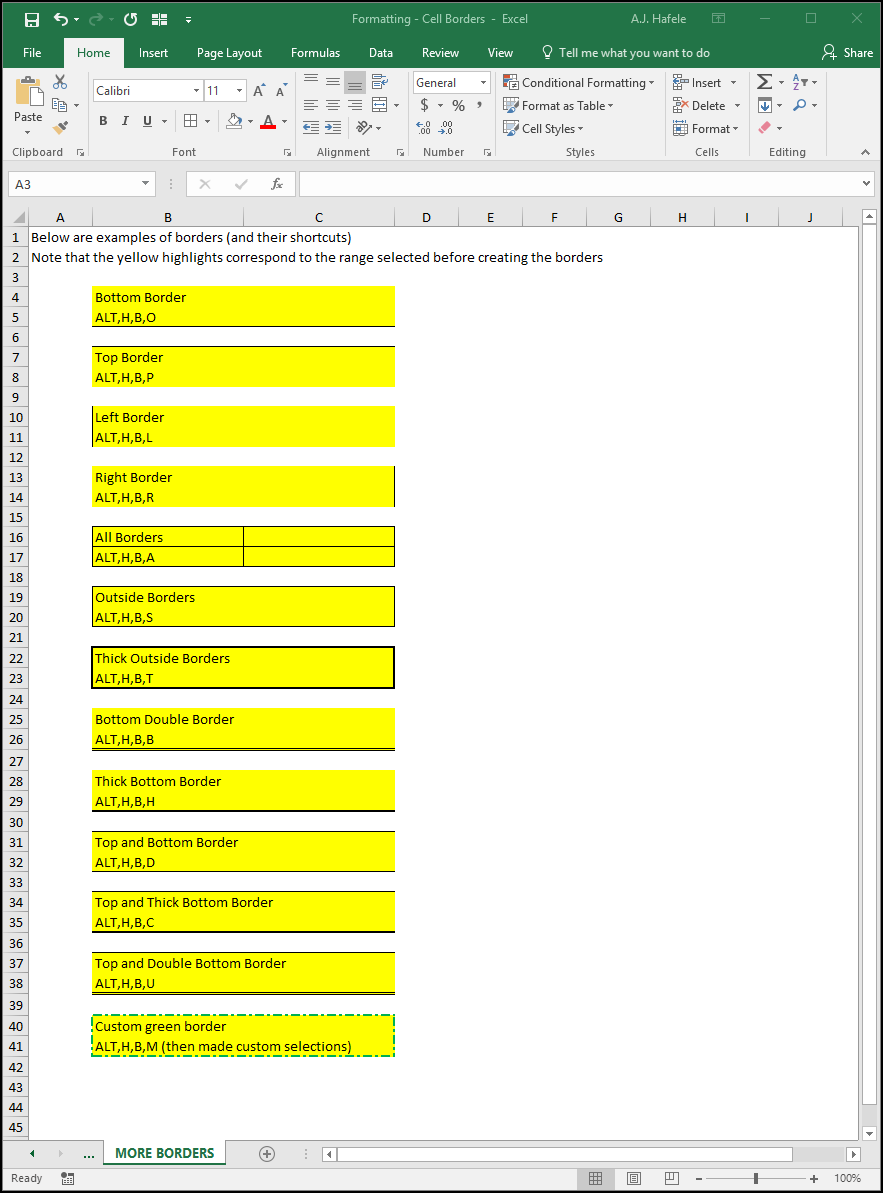Click the Format Painter brush icon
This screenshot has height=1193, width=883.
60,128
